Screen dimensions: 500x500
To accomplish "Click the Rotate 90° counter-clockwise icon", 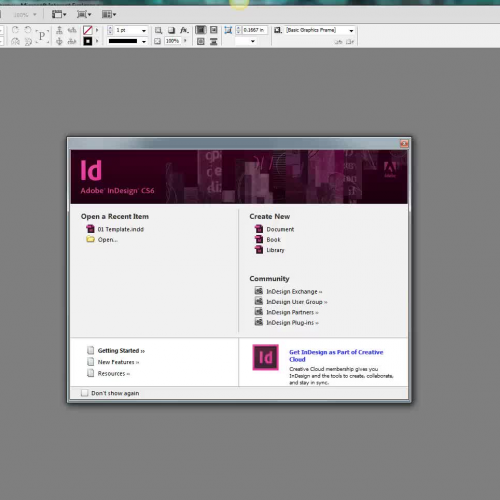I will [x=28, y=30].
